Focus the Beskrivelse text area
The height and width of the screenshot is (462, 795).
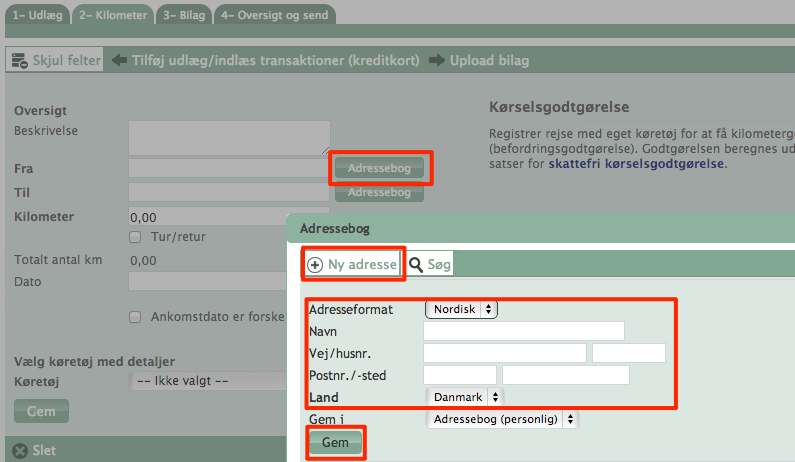point(229,137)
